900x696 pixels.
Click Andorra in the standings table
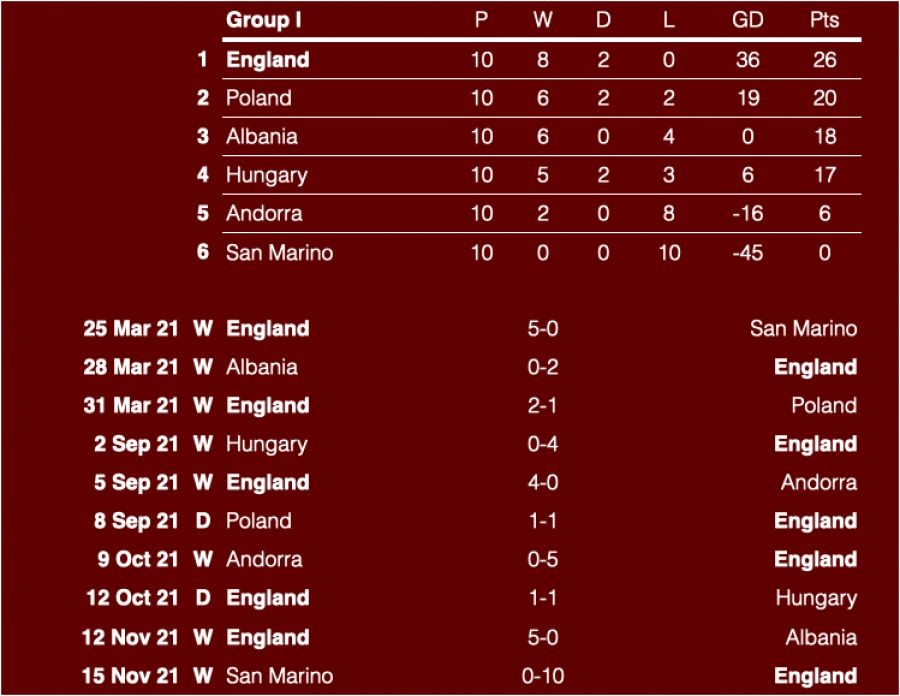(264, 213)
